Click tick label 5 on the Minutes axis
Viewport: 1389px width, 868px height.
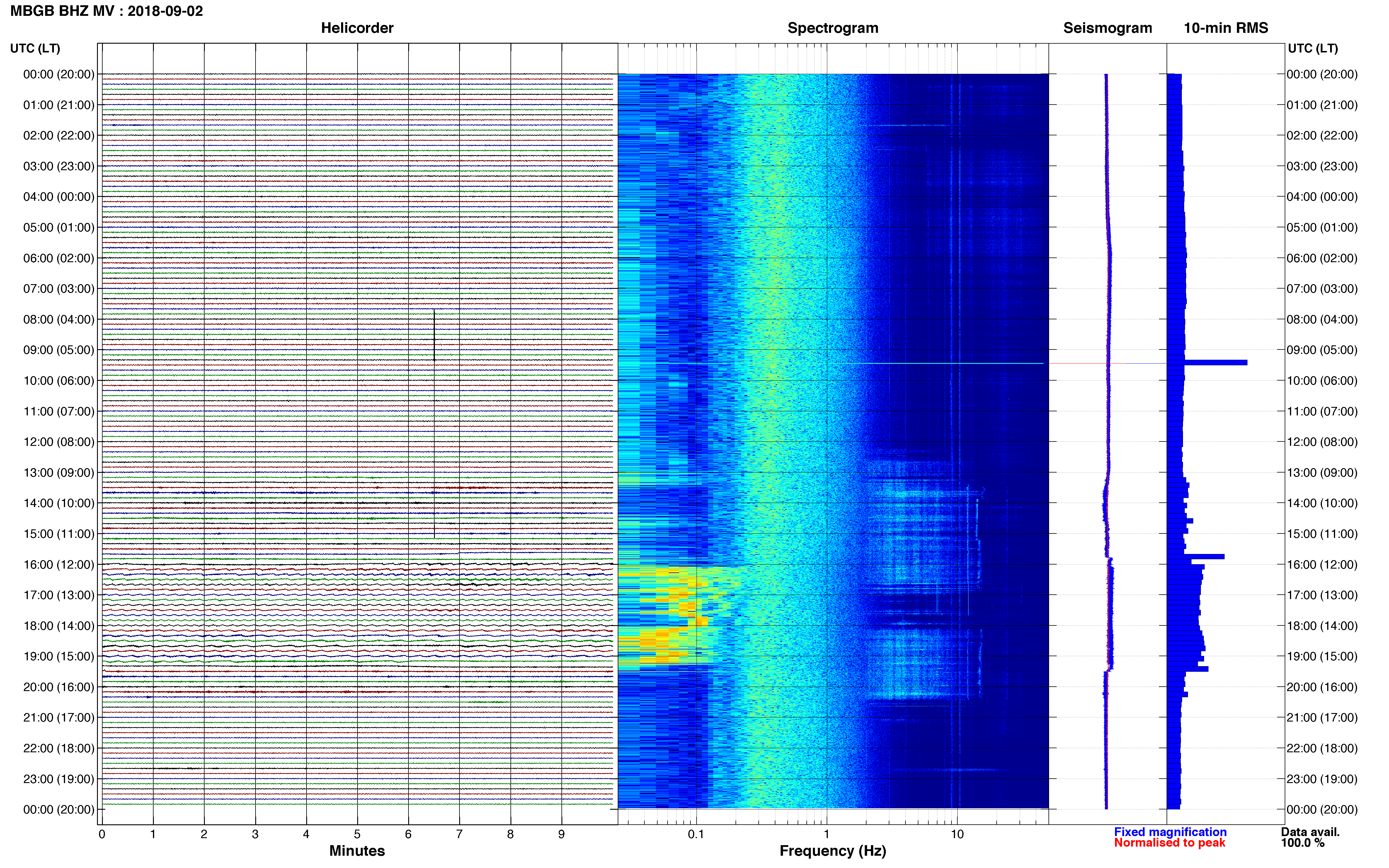(357, 834)
